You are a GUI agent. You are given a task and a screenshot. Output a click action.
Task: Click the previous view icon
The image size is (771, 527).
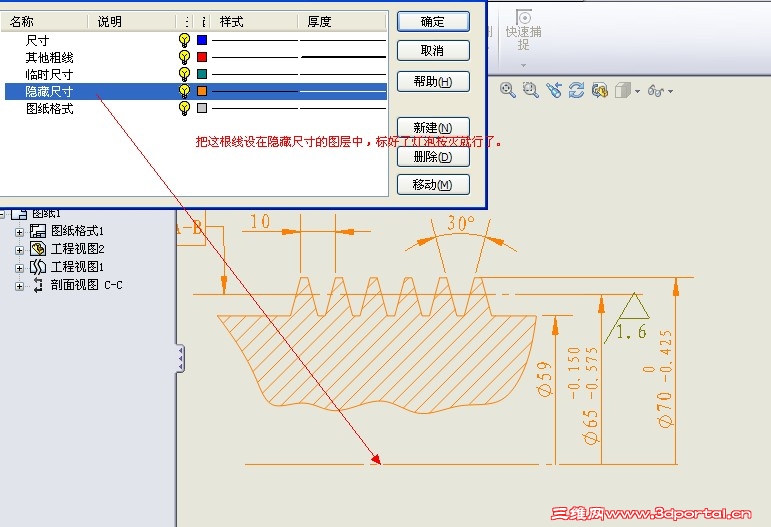[554, 90]
